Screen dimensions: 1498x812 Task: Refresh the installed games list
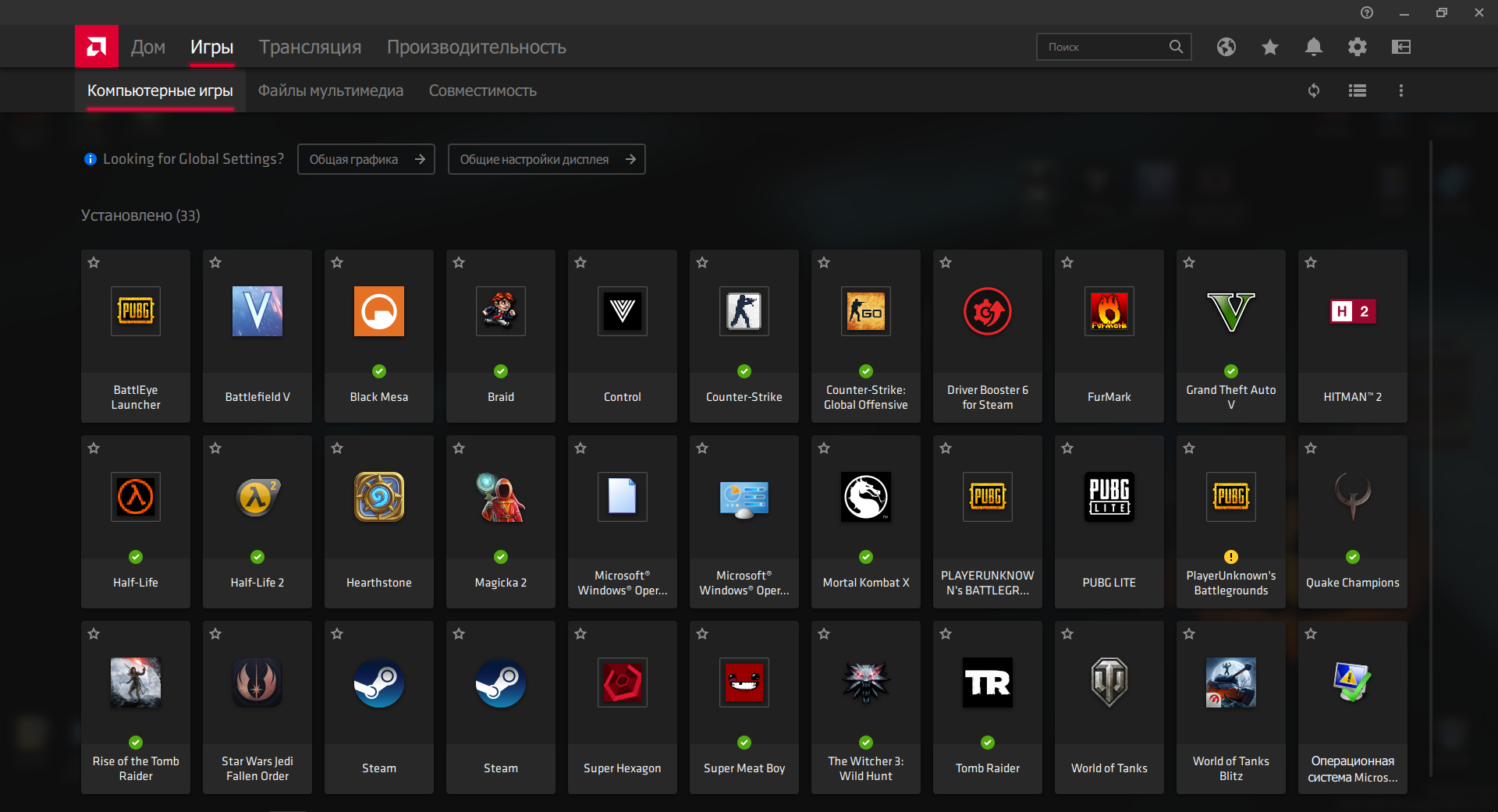pos(1314,90)
